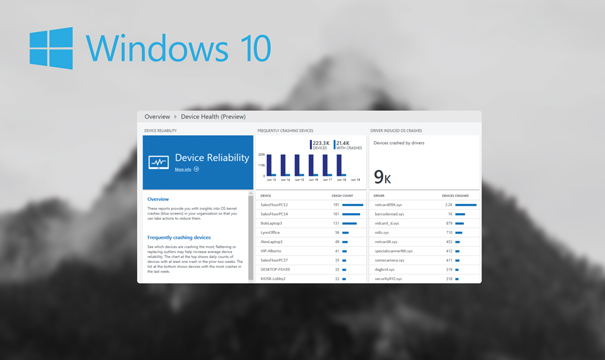The image size is (605, 360).
Task: Select the SalesFloorPC14 device row
Action: pyautogui.click(x=311, y=214)
